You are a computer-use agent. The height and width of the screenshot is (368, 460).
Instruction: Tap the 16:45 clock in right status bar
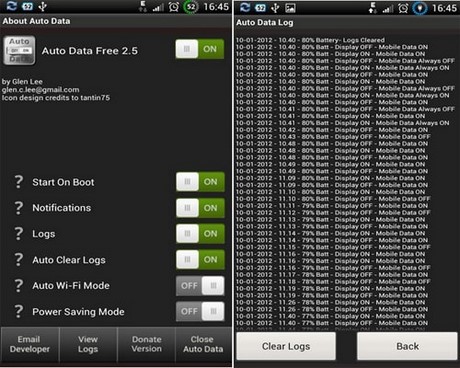coord(445,8)
